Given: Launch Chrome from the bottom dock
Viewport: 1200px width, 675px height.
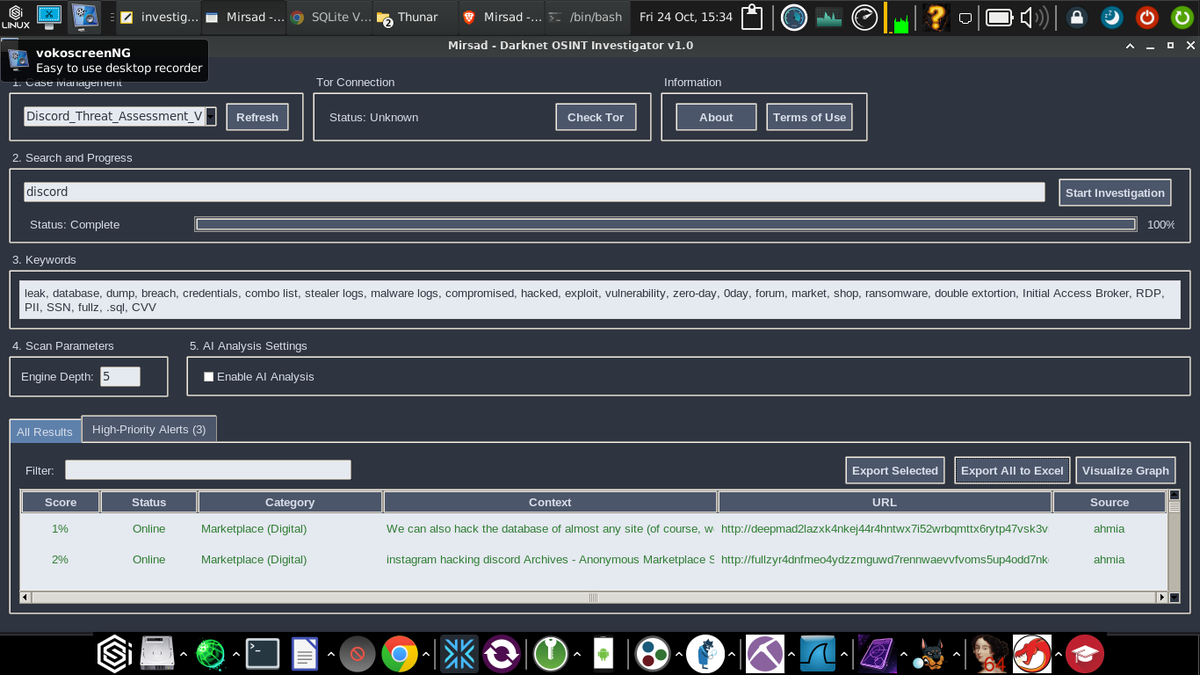Looking at the screenshot, I should click(398, 655).
